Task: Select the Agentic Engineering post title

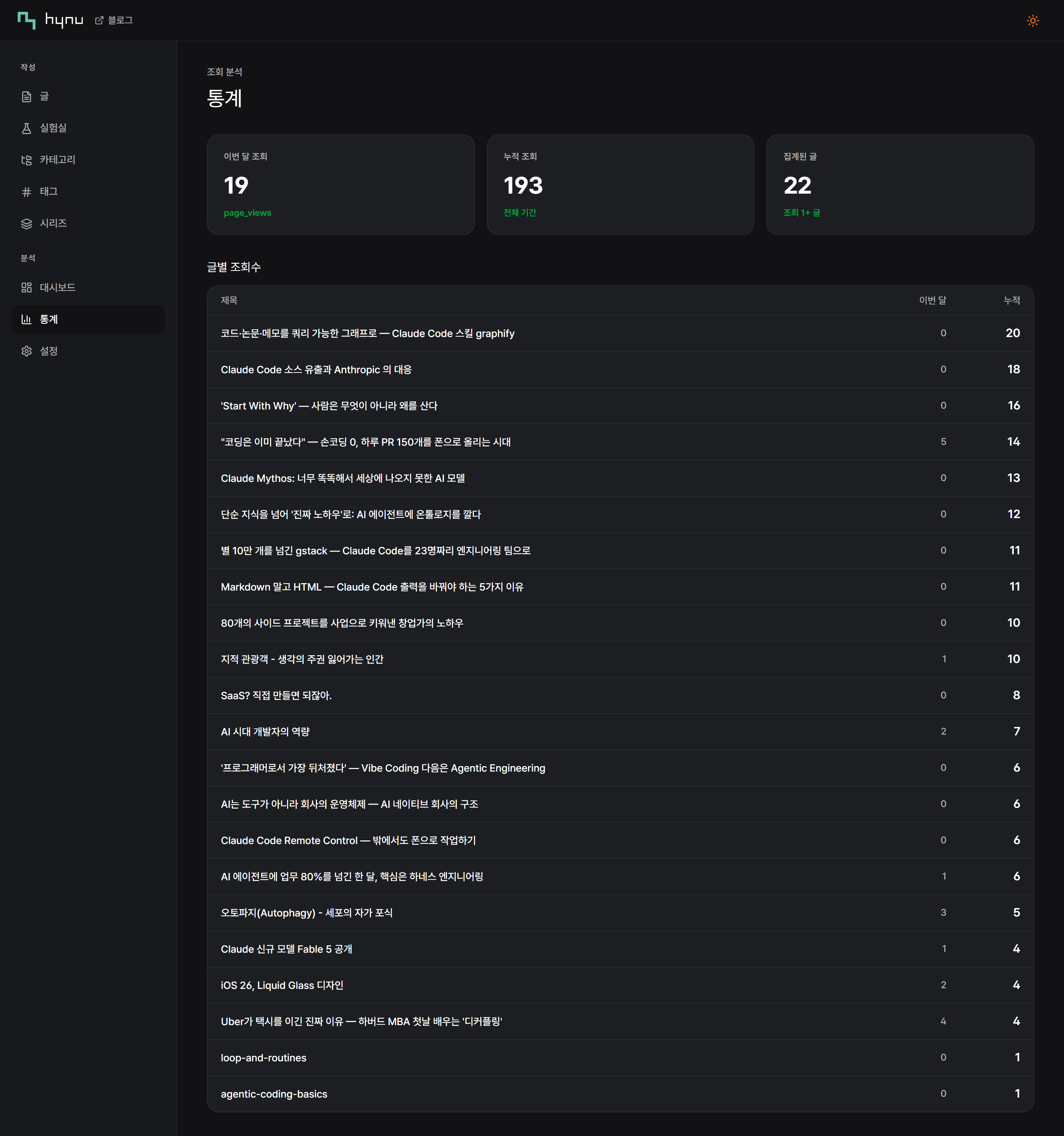Action: click(383, 768)
